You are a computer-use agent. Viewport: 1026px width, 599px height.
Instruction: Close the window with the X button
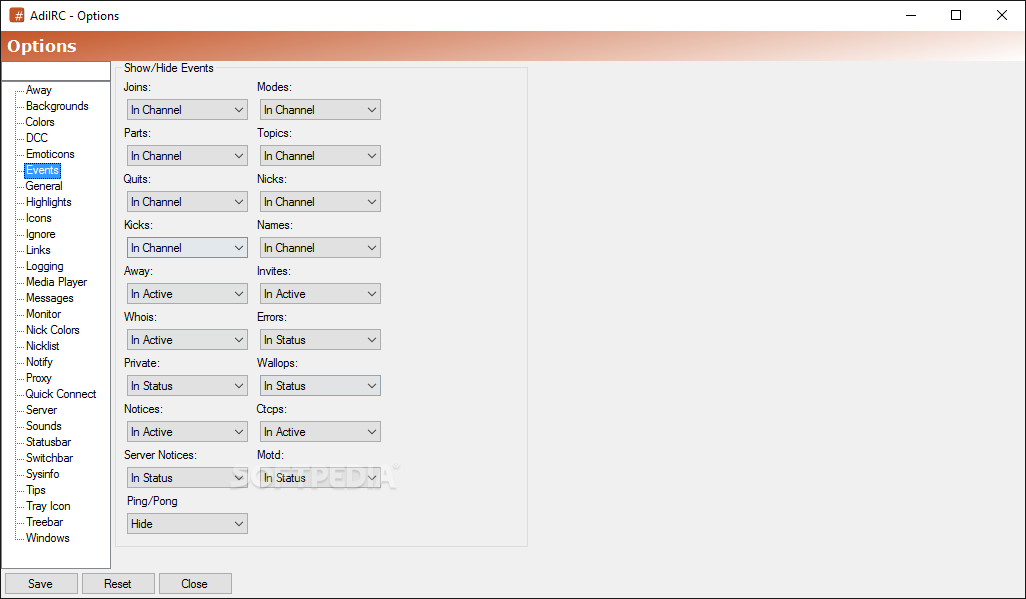(x=1002, y=15)
